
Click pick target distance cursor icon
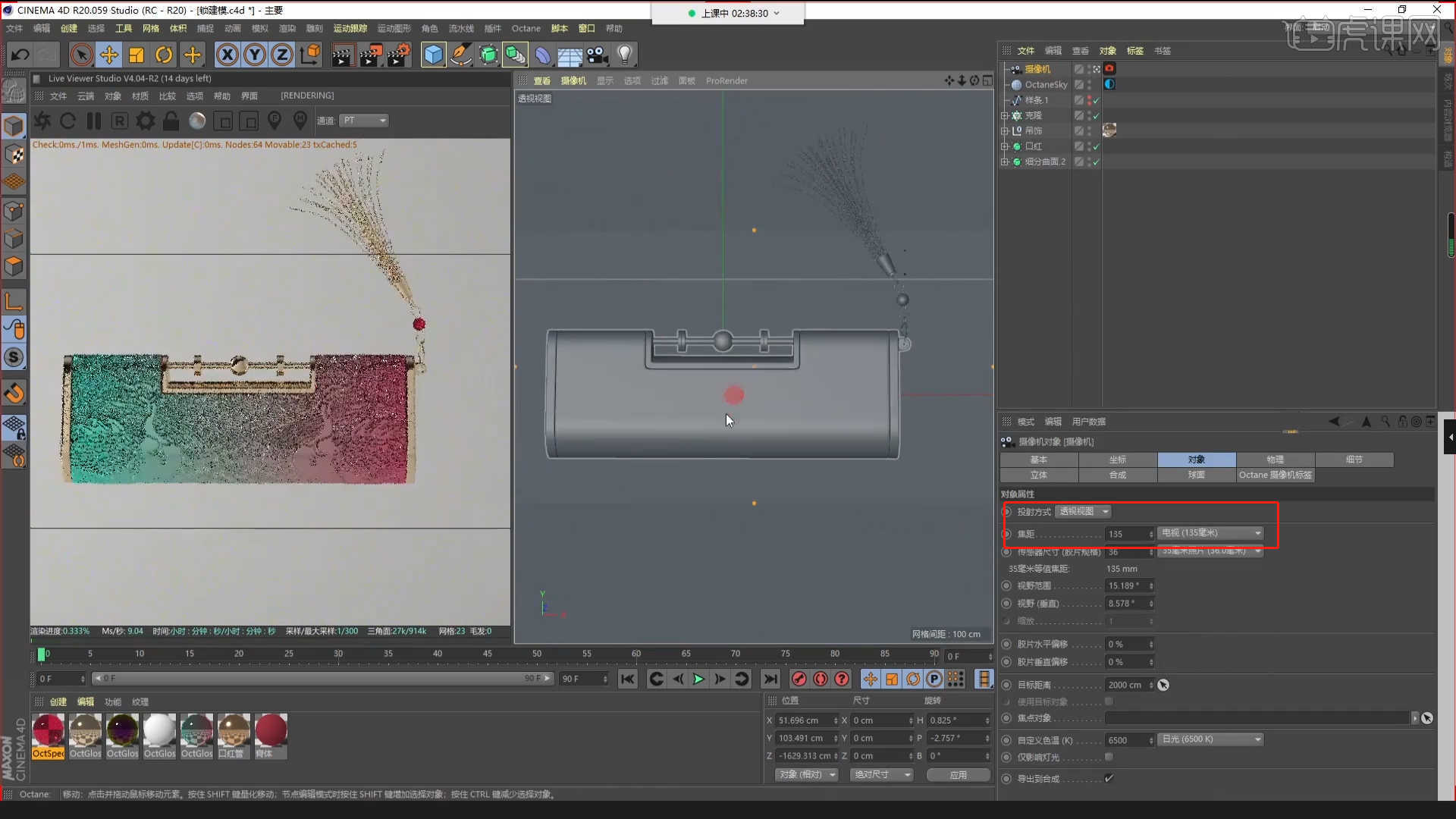[x=1163, y=685]
